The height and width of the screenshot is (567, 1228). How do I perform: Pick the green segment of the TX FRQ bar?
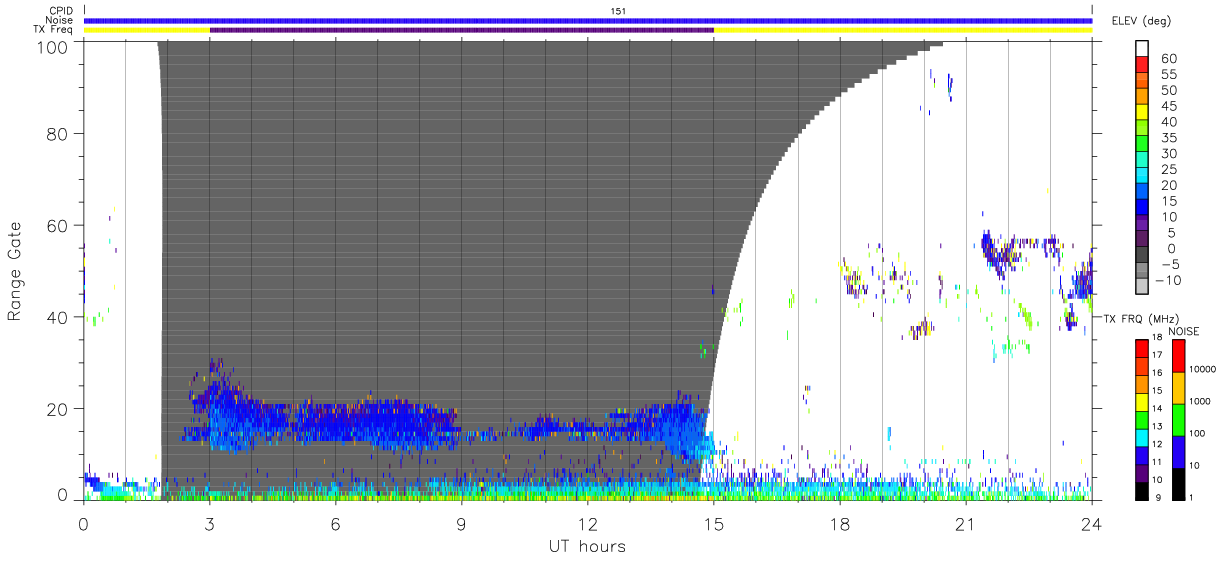pos(1141,420)
